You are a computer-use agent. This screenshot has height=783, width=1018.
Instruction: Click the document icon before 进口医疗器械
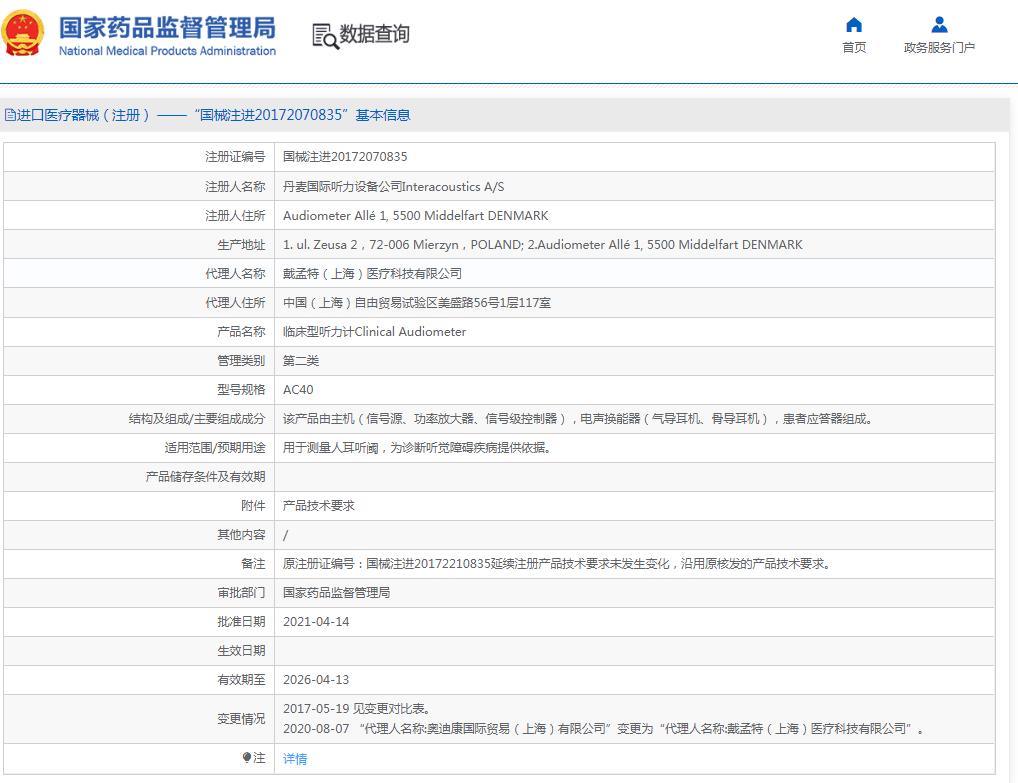click(10, 115)
